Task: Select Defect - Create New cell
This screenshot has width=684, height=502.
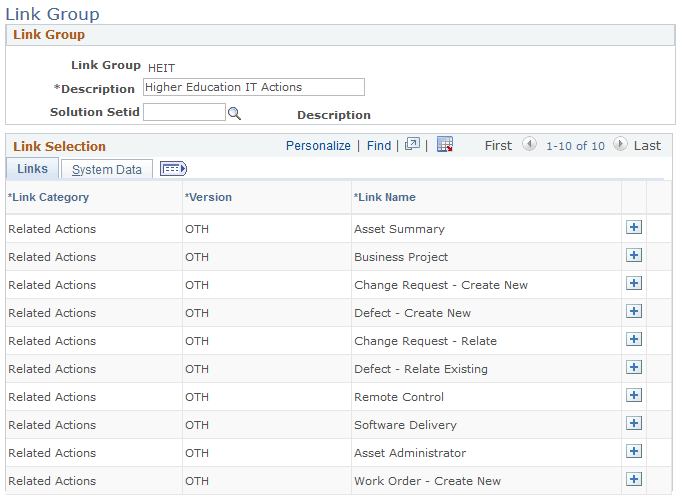Action: point(412,313)
